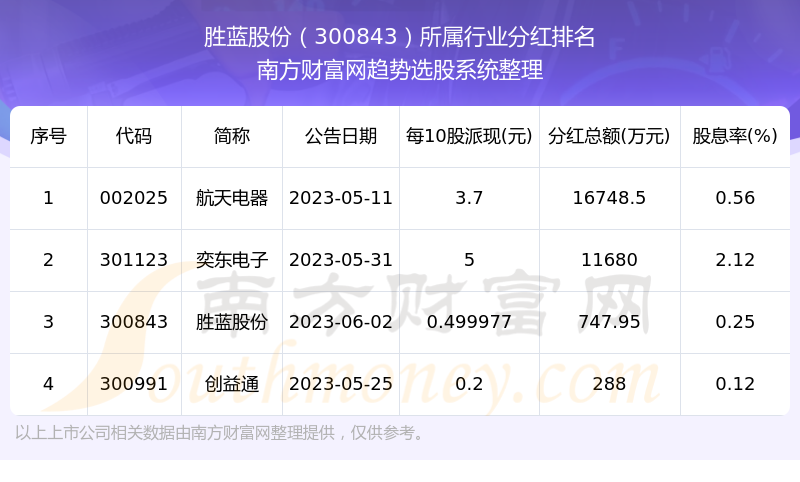Click total dividend 11680
Screen dimensions: 800x482
[609, 260]
